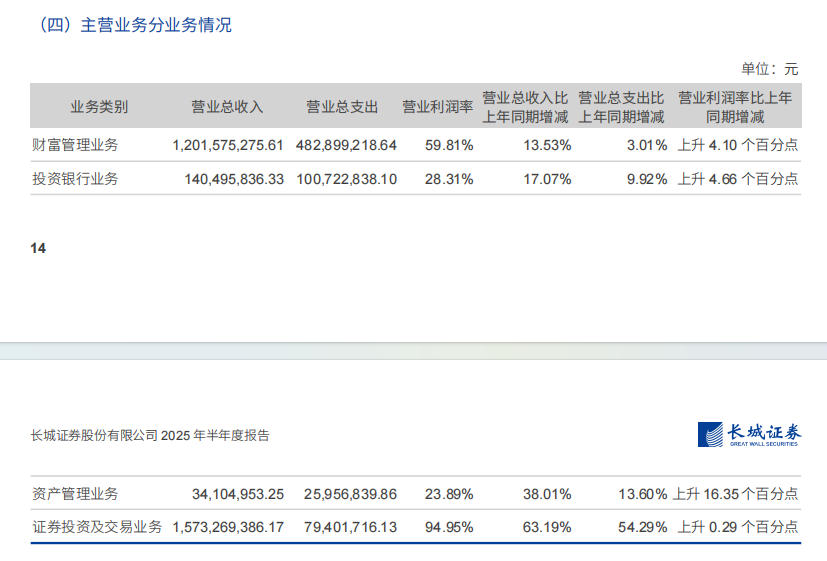Click the revenue value 1,201,575,275.61
The image size is (827, 561).
(228, 145)
